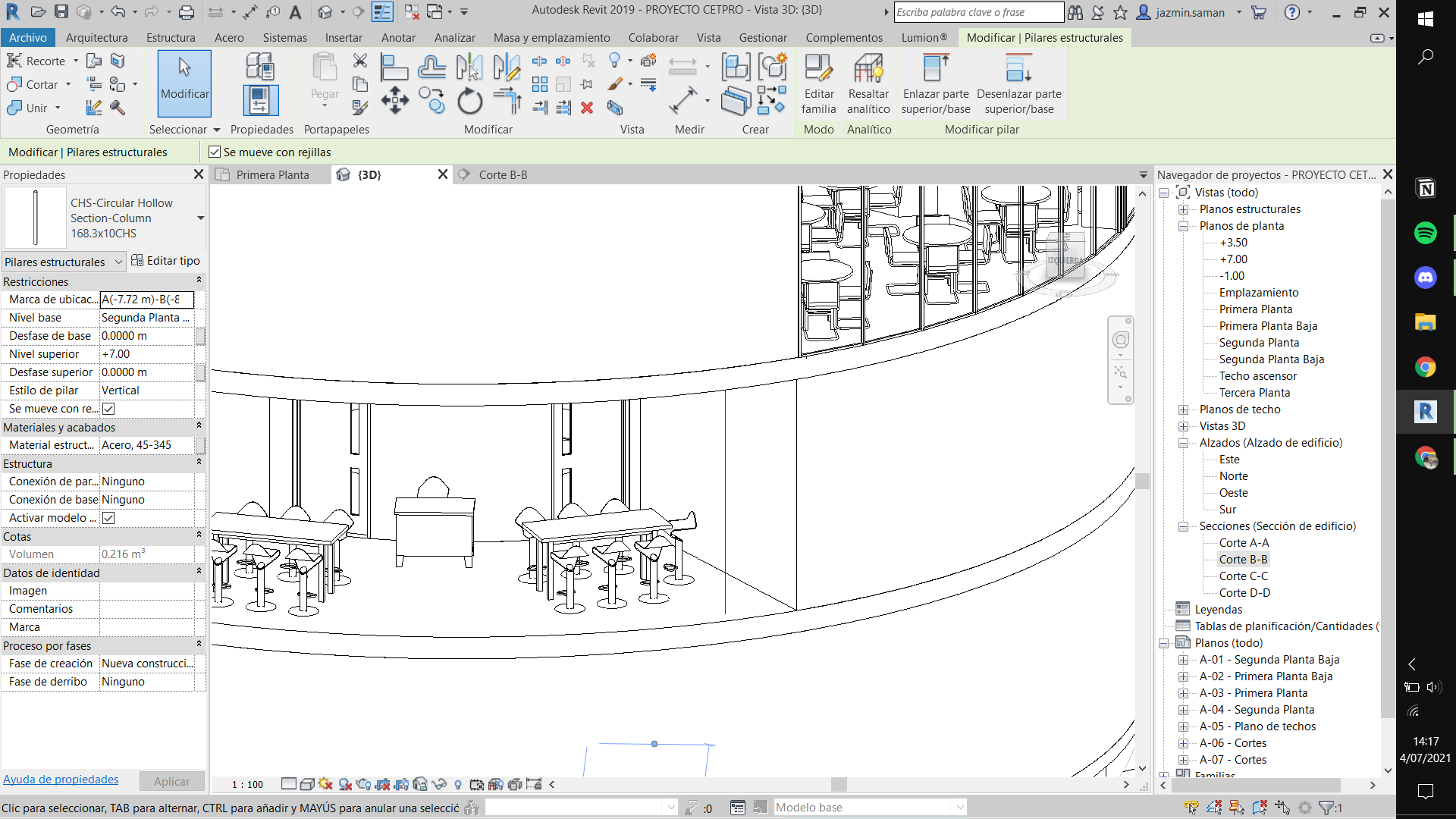
Task: Switch to the Corte B-B view tab
Action: 502,175
